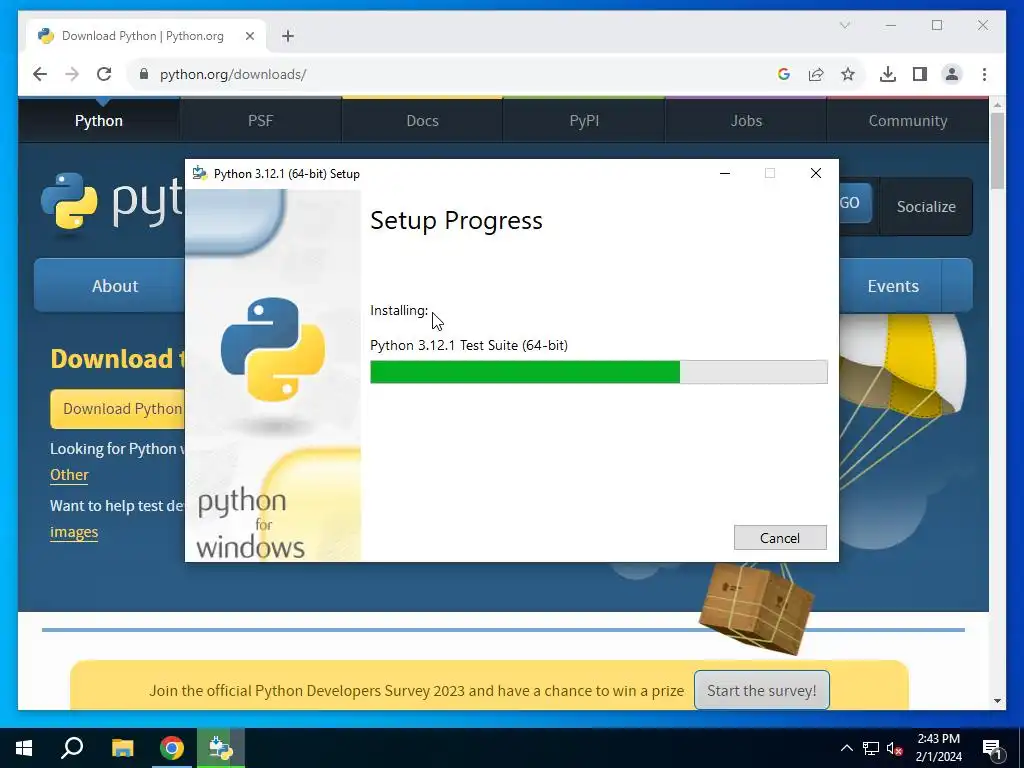1024x768 pixels.
Task: Bookmark this page with the star icon
Action: (848, 74)
